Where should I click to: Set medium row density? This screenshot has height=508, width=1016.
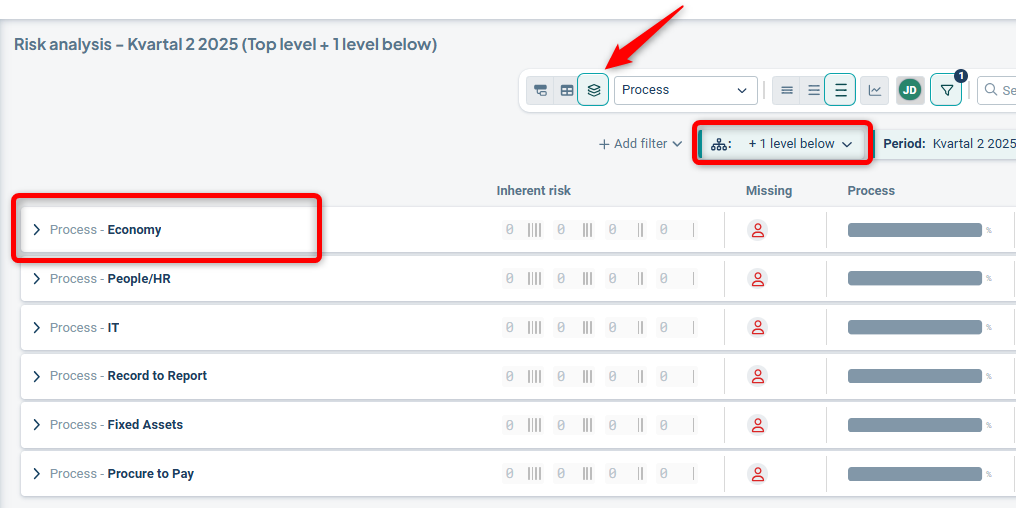pyautogui.click(x=814, y=90)
